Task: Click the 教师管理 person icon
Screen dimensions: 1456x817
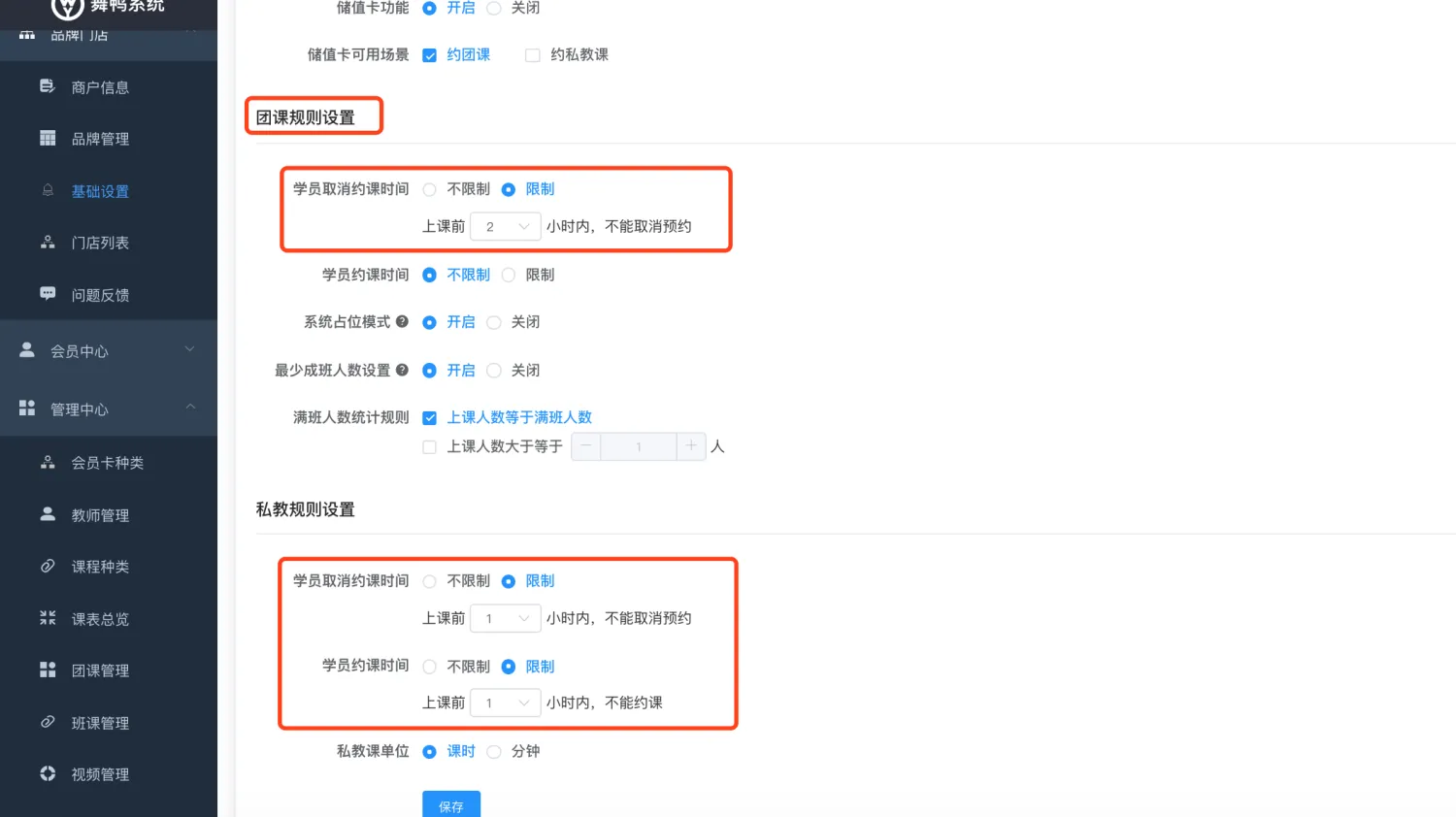Action: (47, 514)
